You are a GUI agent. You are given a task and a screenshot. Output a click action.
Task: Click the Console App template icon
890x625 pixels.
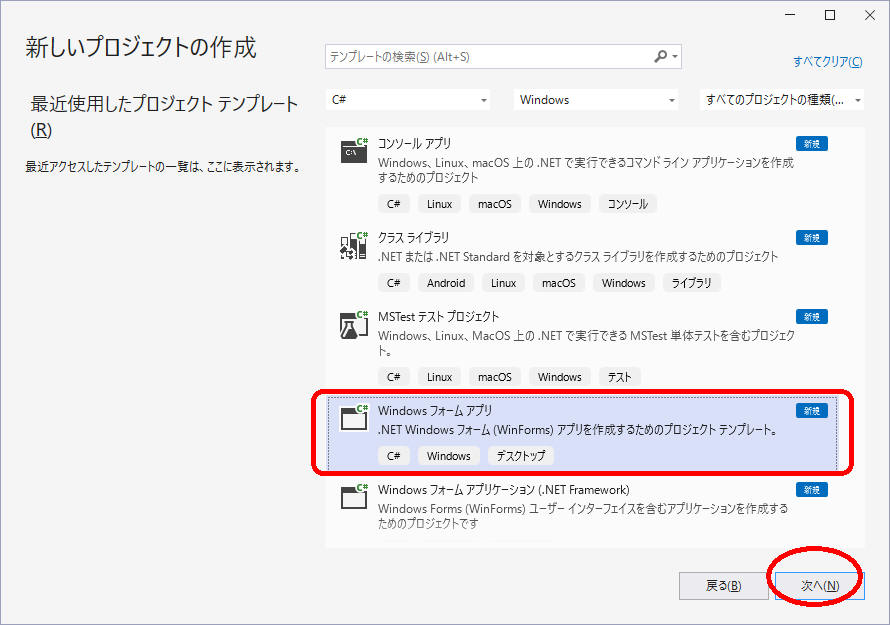(354, 151)
